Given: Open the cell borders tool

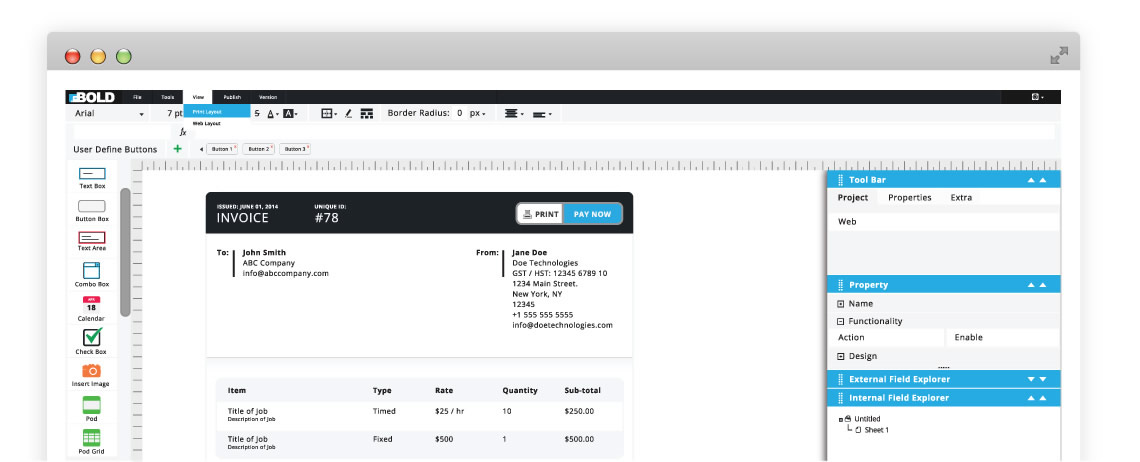Looking at the screenshot, I should pos(329,113).
